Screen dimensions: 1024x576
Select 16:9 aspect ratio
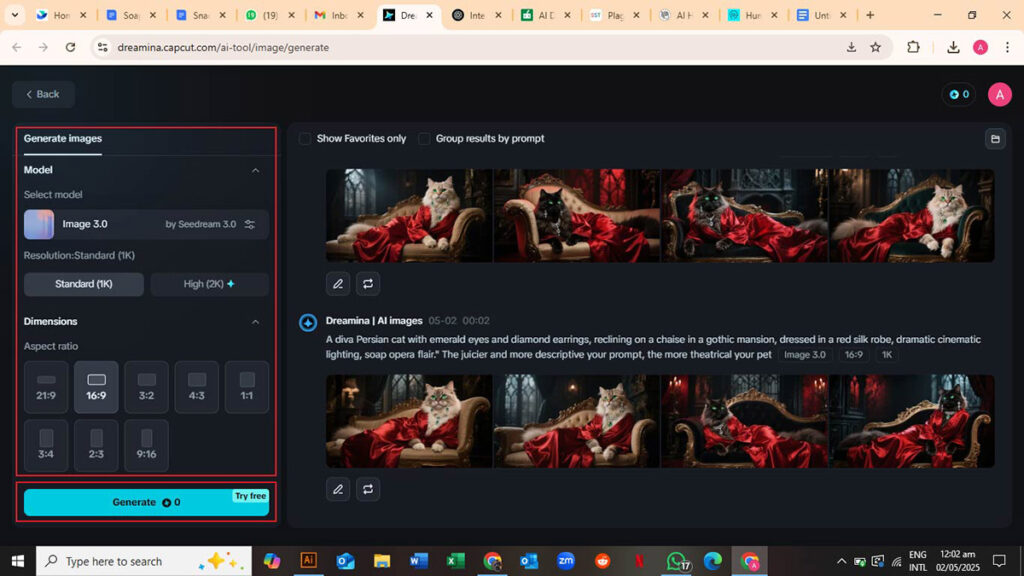(96, 387)
